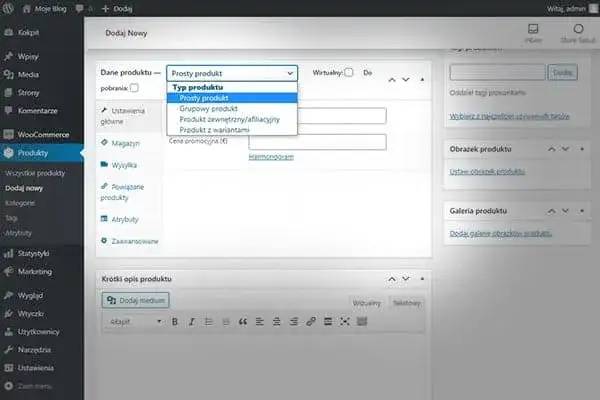Screen dimensions: 600x400
Task: Insert a blockquote in editor
Action: tap(243, 322)
